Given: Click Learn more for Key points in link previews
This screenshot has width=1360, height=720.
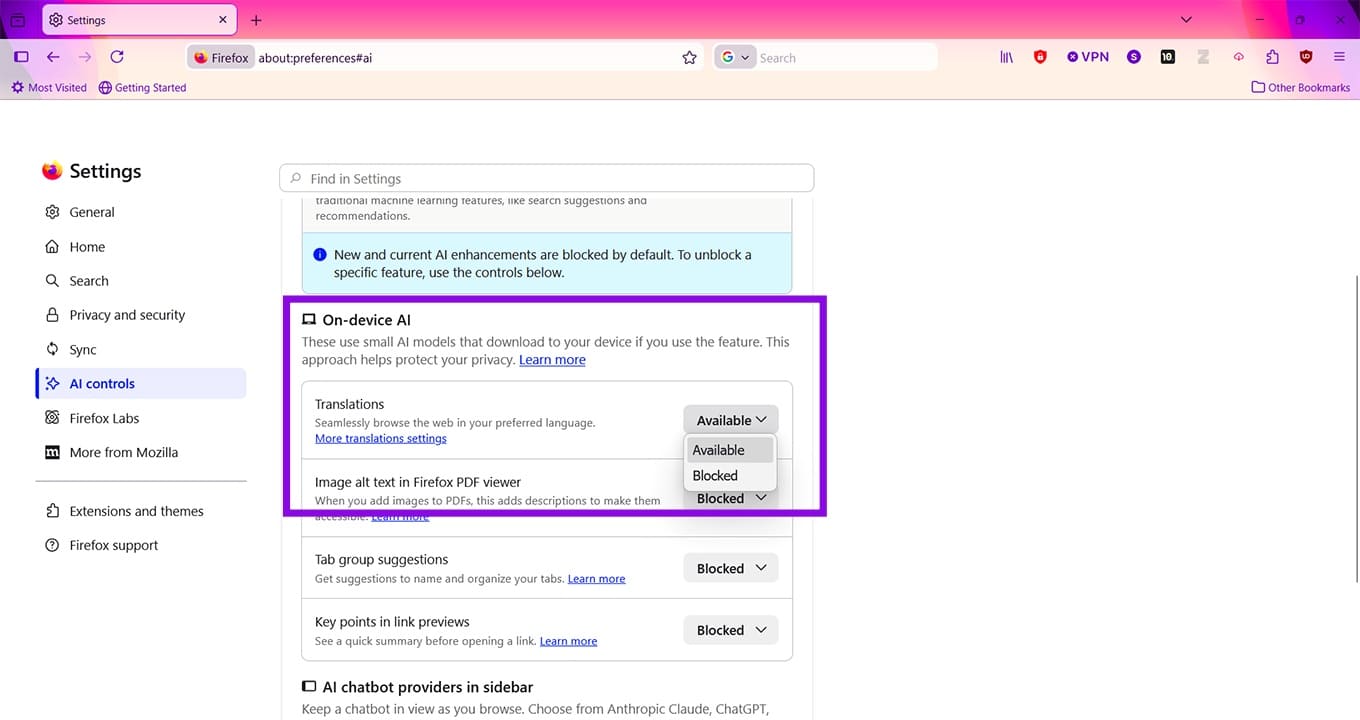Looking at the screenshot, I should pos(568,641).
